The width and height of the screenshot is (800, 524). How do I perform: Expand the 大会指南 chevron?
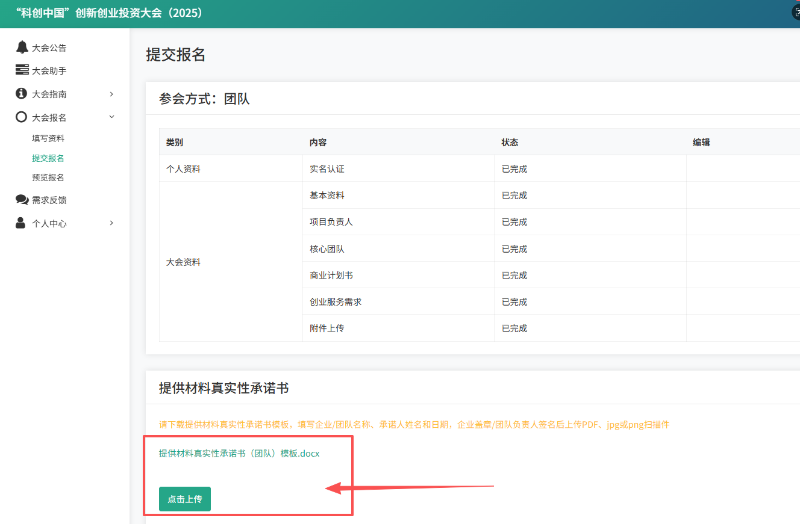tap(111, 94)
